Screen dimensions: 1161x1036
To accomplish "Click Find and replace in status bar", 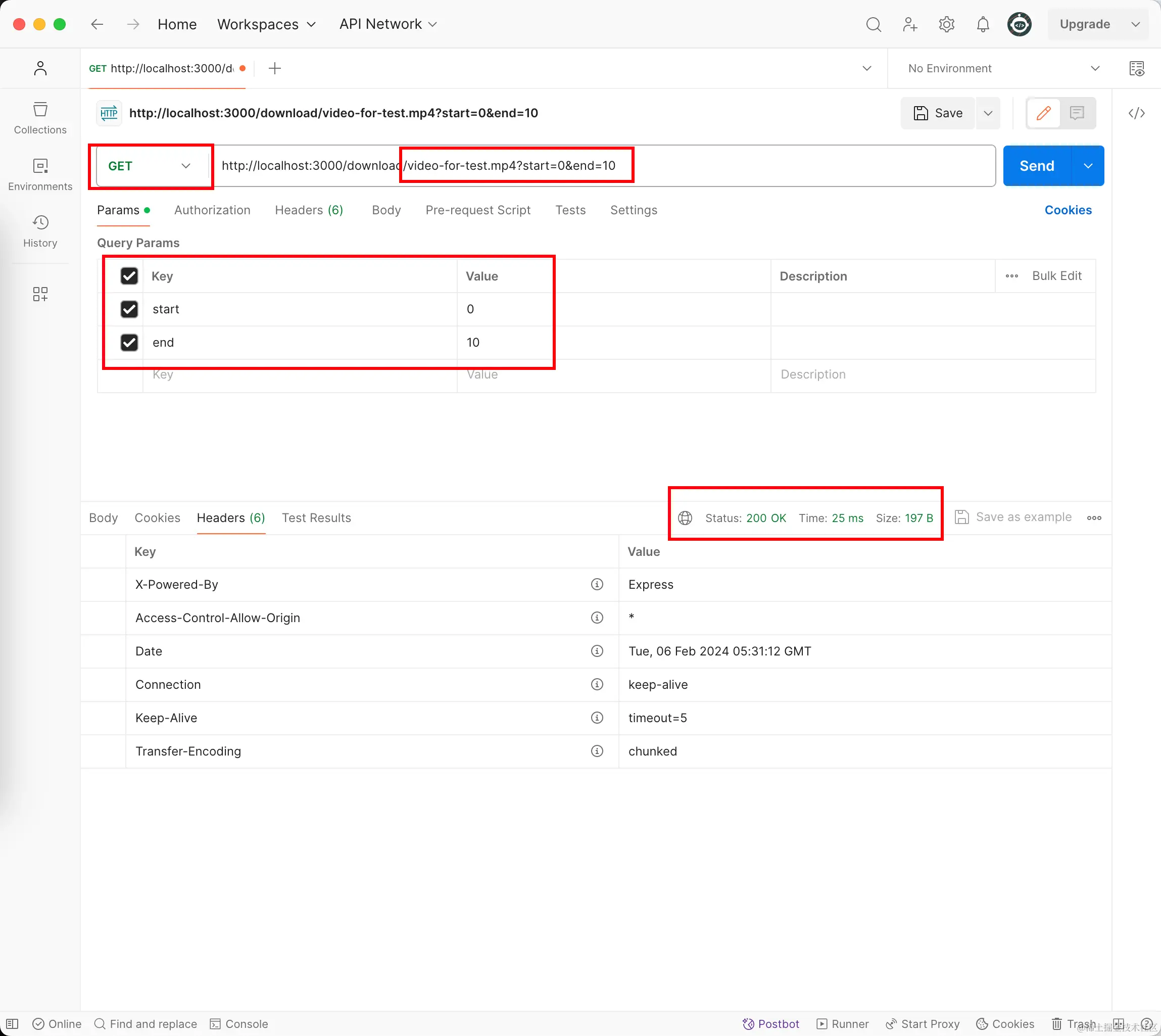I will click(146, 1024).
